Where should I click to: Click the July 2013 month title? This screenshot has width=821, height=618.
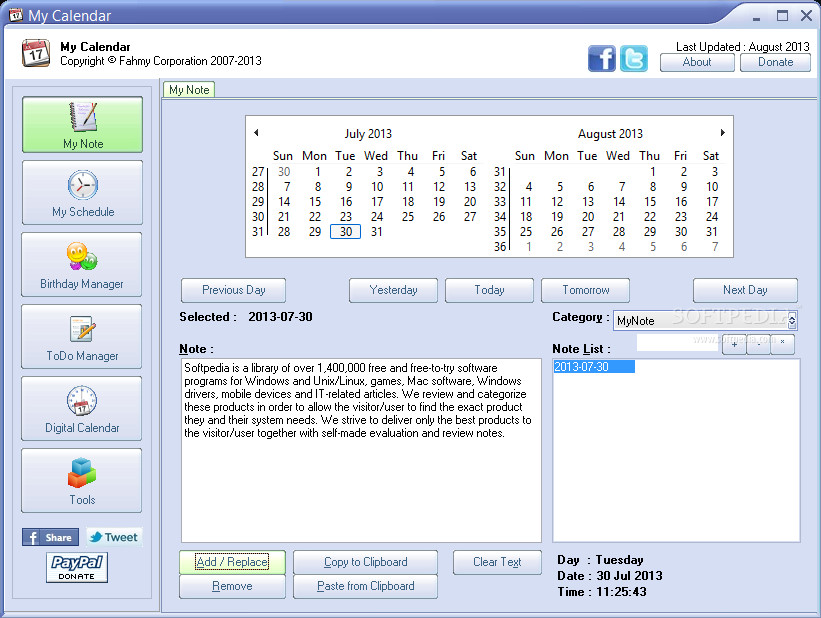coord(368,134)
